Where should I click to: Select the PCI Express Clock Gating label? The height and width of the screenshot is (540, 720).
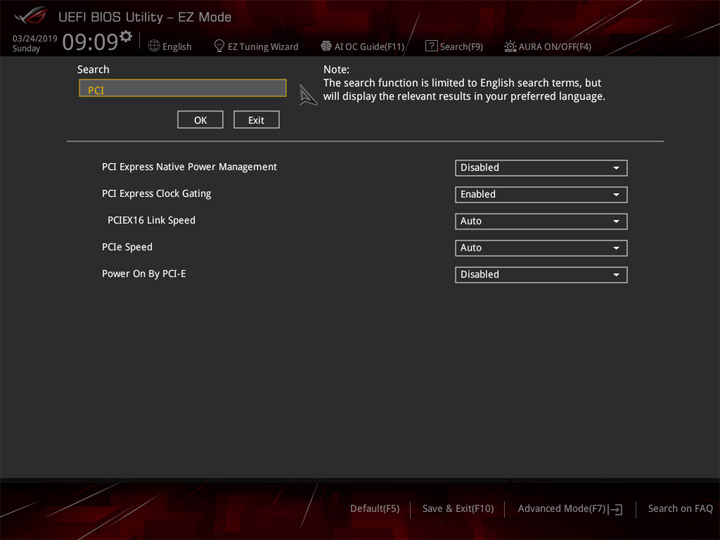pos(157,194)
